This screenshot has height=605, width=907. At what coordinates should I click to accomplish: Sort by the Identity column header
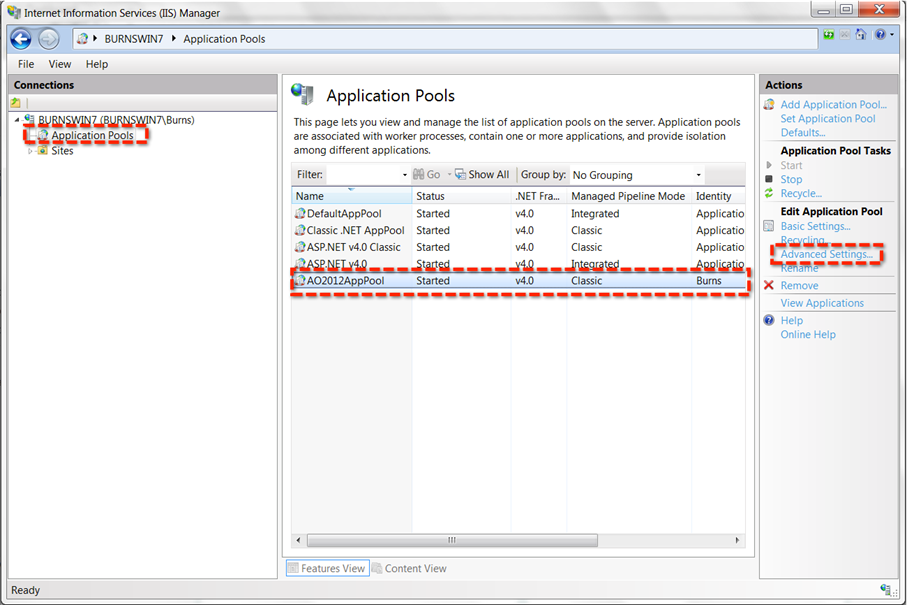click(718, 196)
